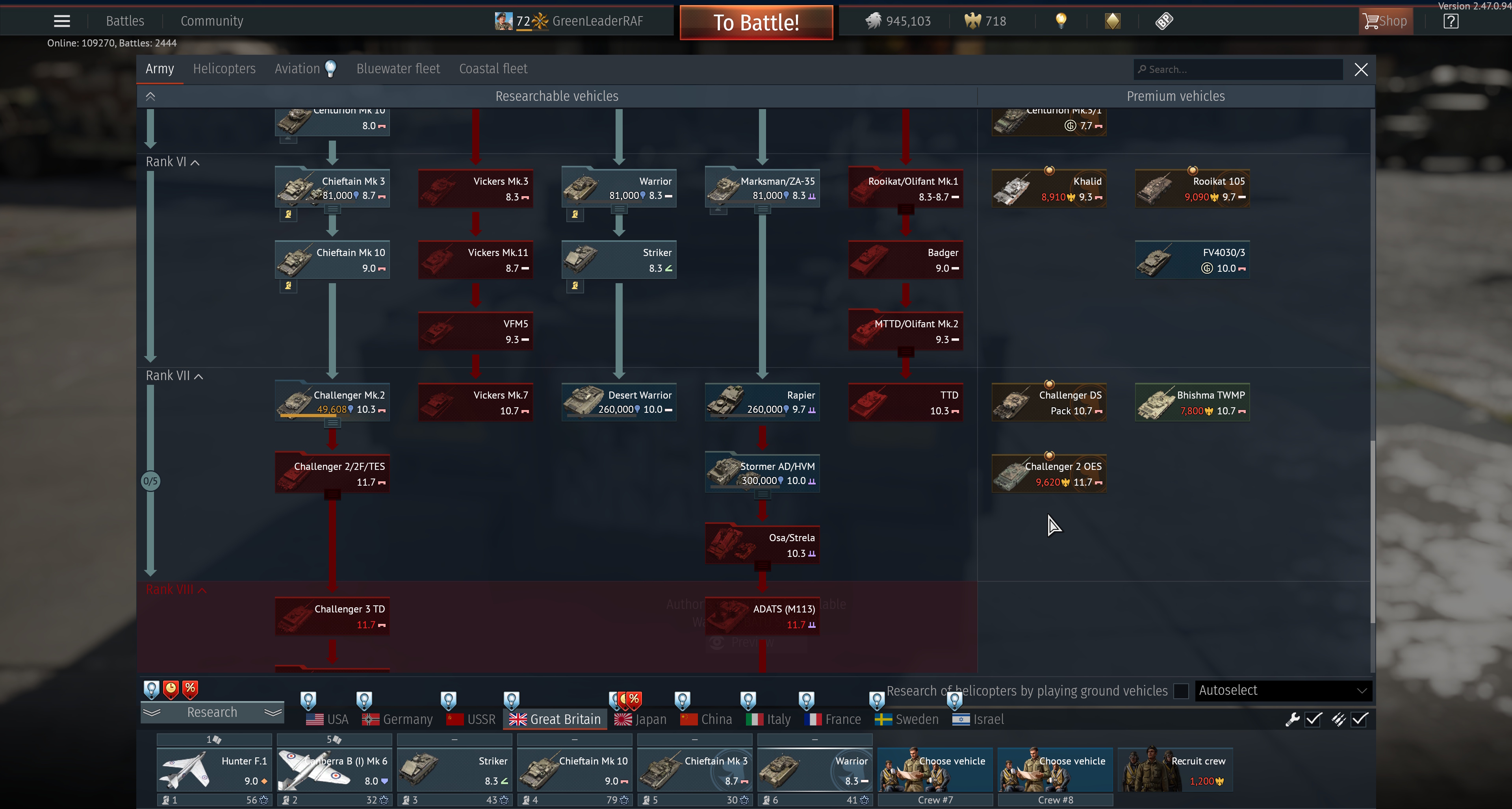Choose vehicle for Crew #8

[x=1056, y=770]
